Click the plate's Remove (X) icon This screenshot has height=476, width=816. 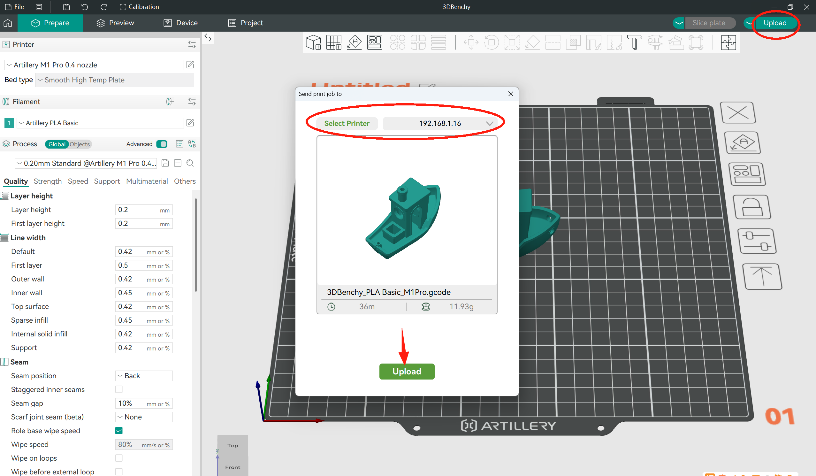point(738,112)
